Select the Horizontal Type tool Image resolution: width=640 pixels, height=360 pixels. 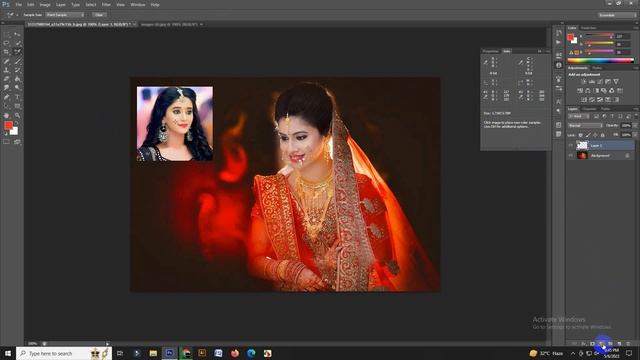click(18, 97)
